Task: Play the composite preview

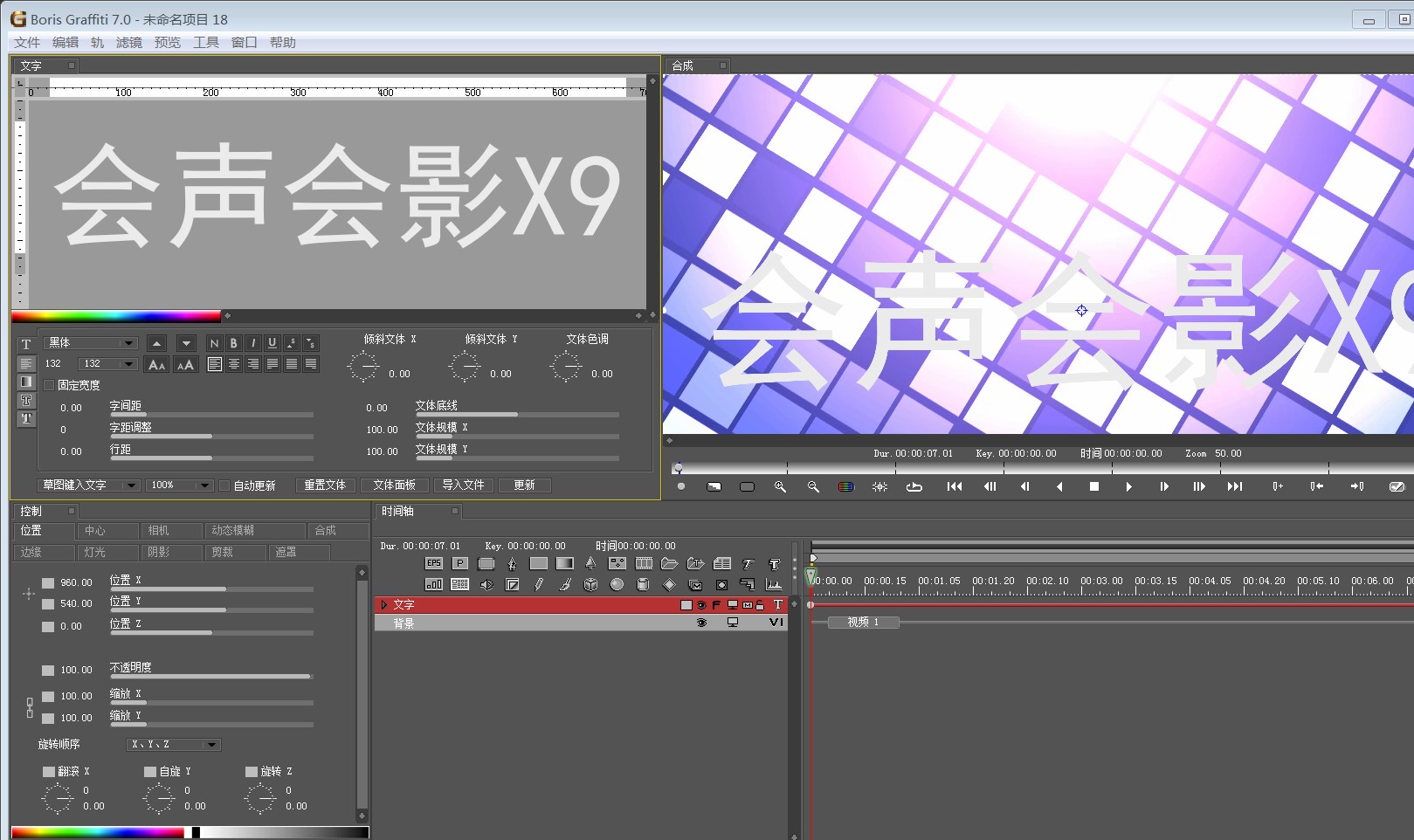Action: [x=1128, y=486]
